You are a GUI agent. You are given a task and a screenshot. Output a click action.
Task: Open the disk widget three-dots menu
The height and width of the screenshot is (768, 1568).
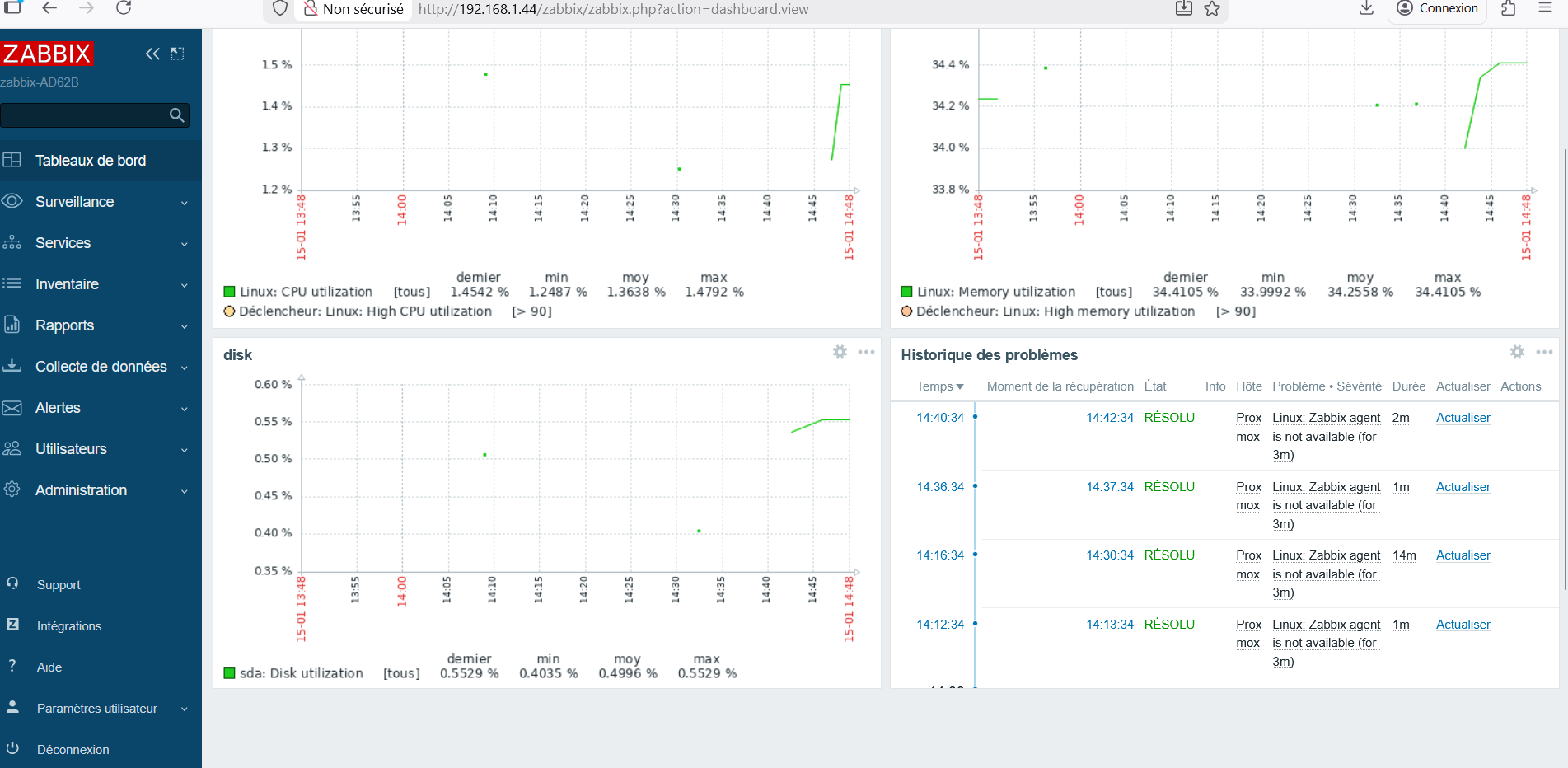click(866, 352)
